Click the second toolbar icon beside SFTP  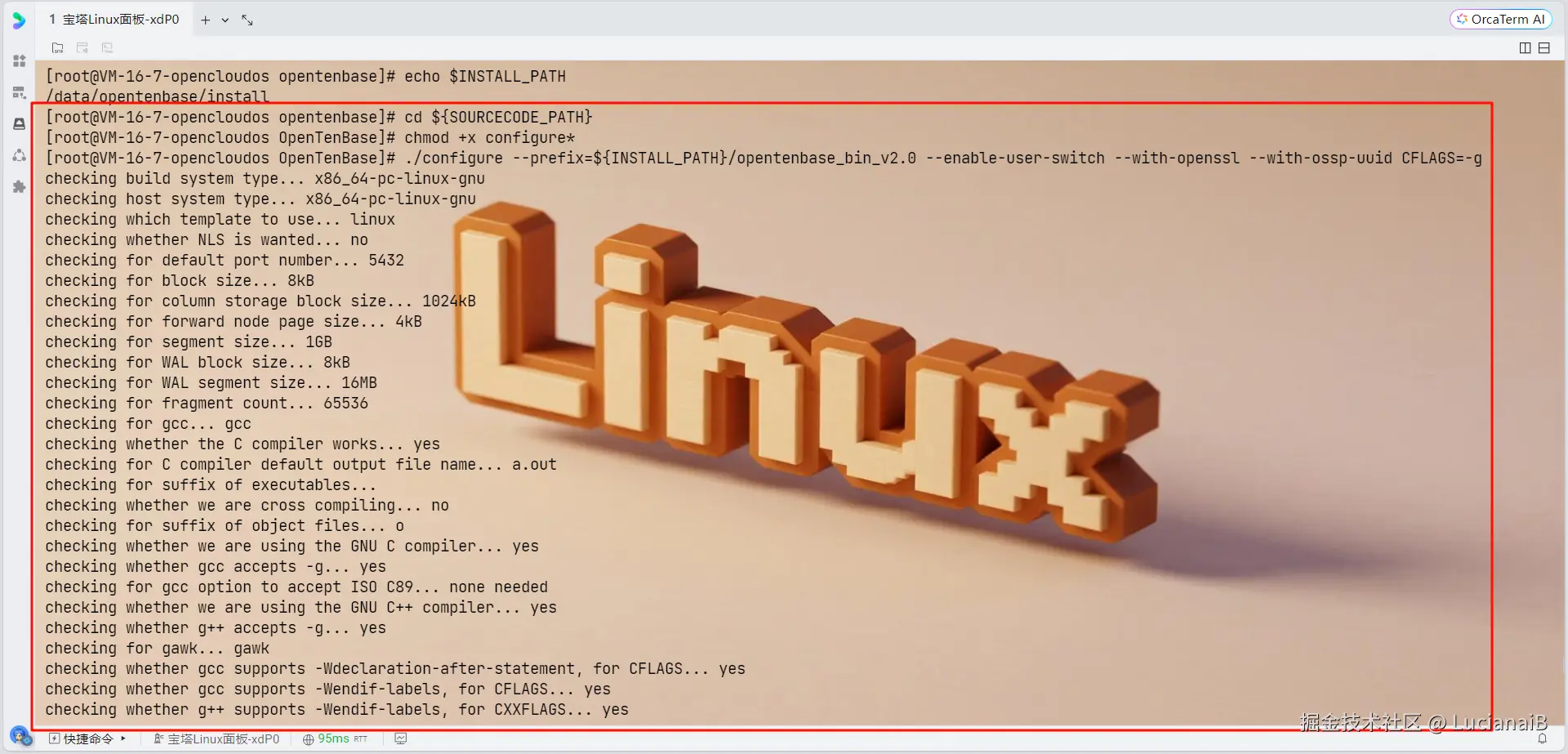[x=82, y=48]
